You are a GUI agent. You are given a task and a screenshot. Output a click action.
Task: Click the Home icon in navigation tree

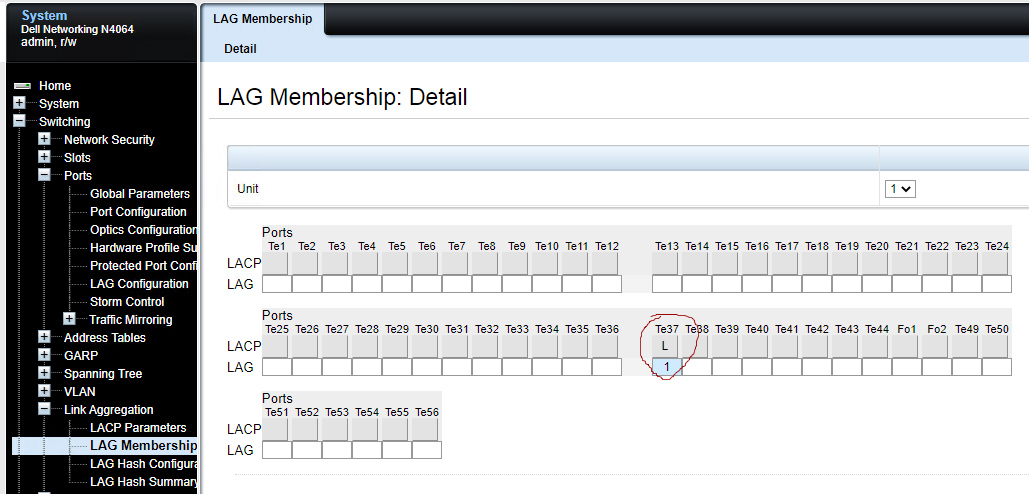22,86
